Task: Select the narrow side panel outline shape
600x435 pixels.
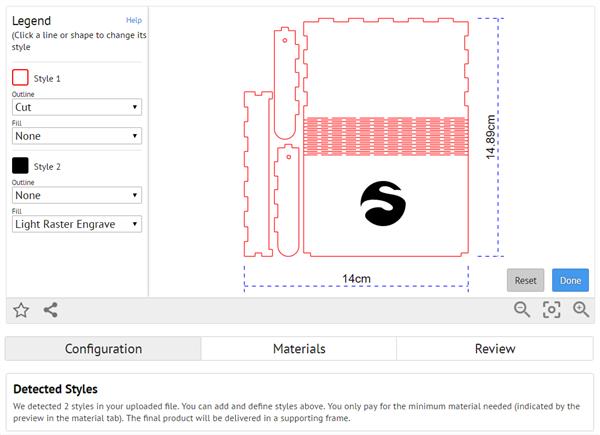Action: [258, 174]
